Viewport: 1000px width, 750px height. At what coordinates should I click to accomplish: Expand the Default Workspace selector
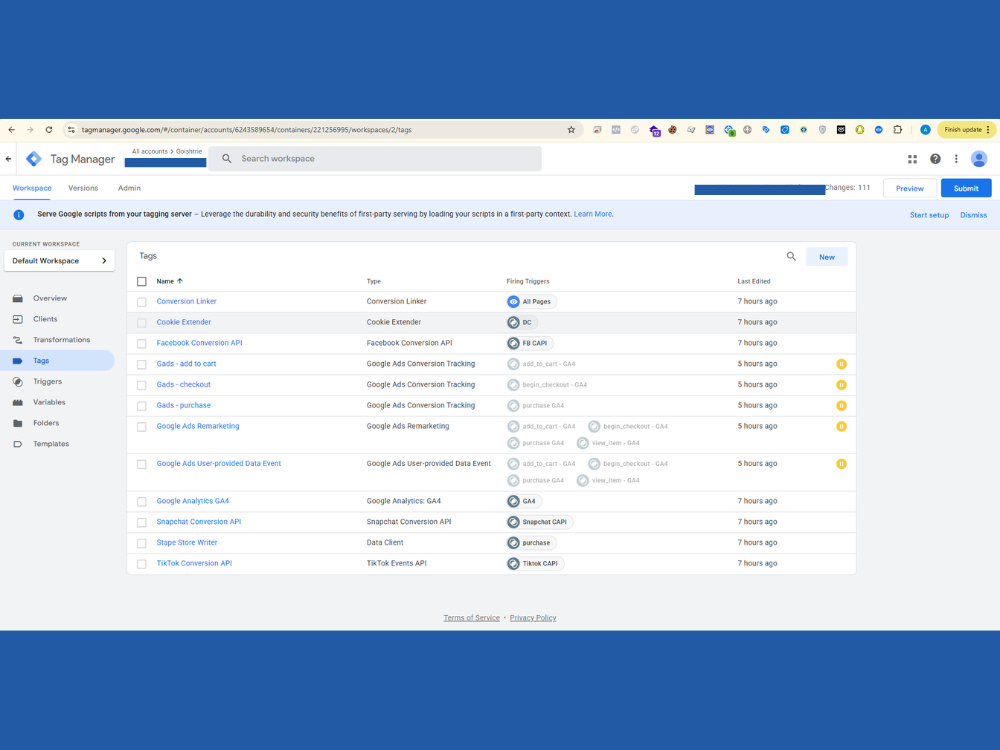pos(59,261)
